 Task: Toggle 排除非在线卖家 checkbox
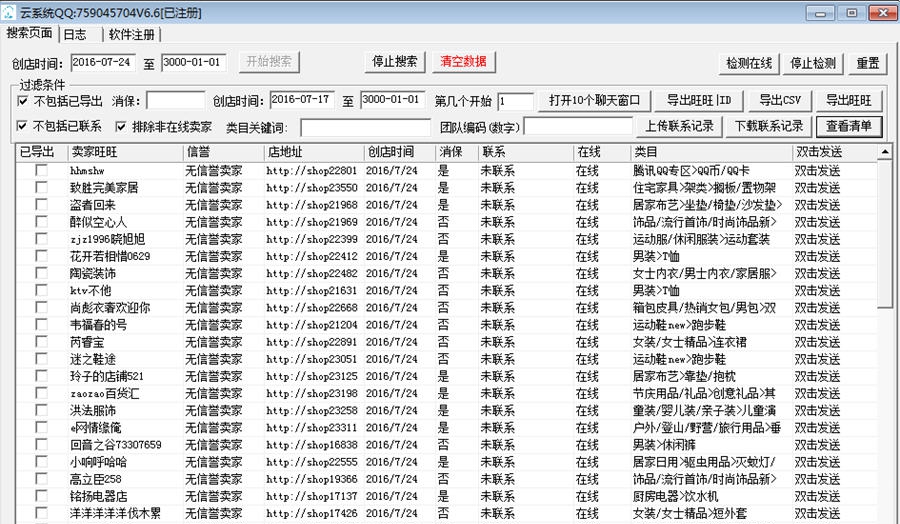tap(121, 126)
